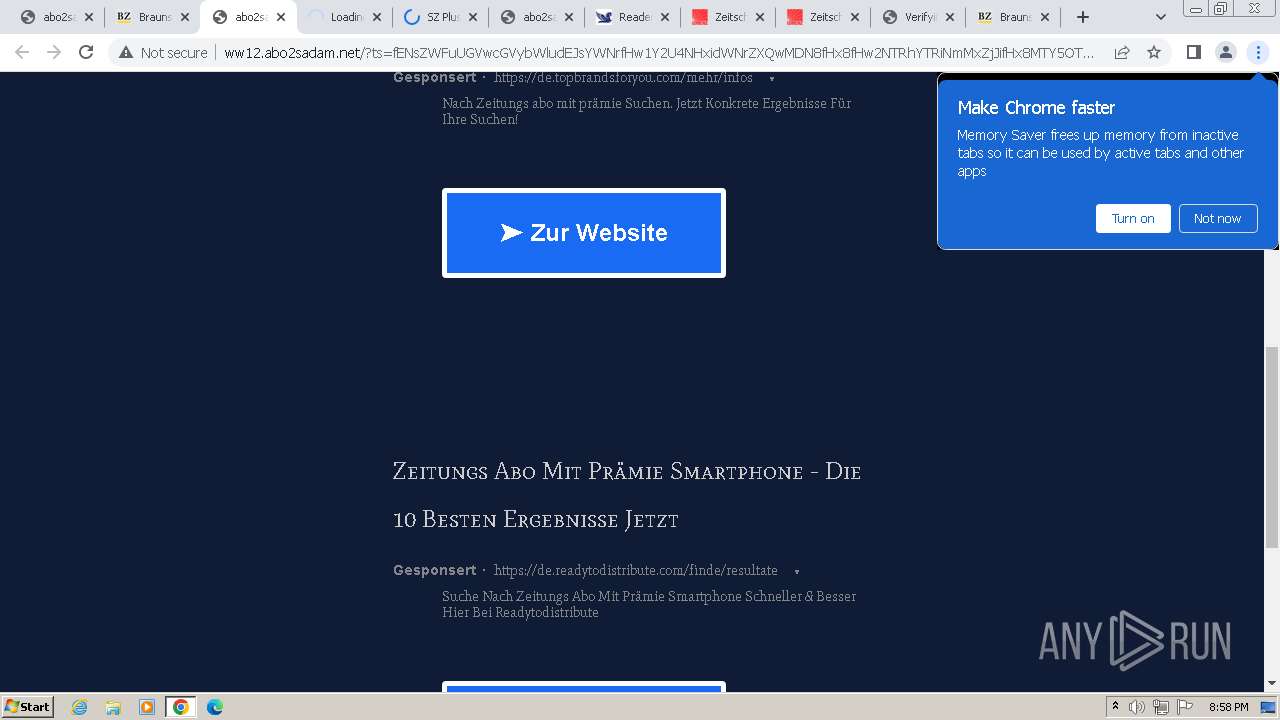The width and height of the screenshot is (1280, 720).
Task: Click the forward navigation arrow
Action: [x=54, y=52]
